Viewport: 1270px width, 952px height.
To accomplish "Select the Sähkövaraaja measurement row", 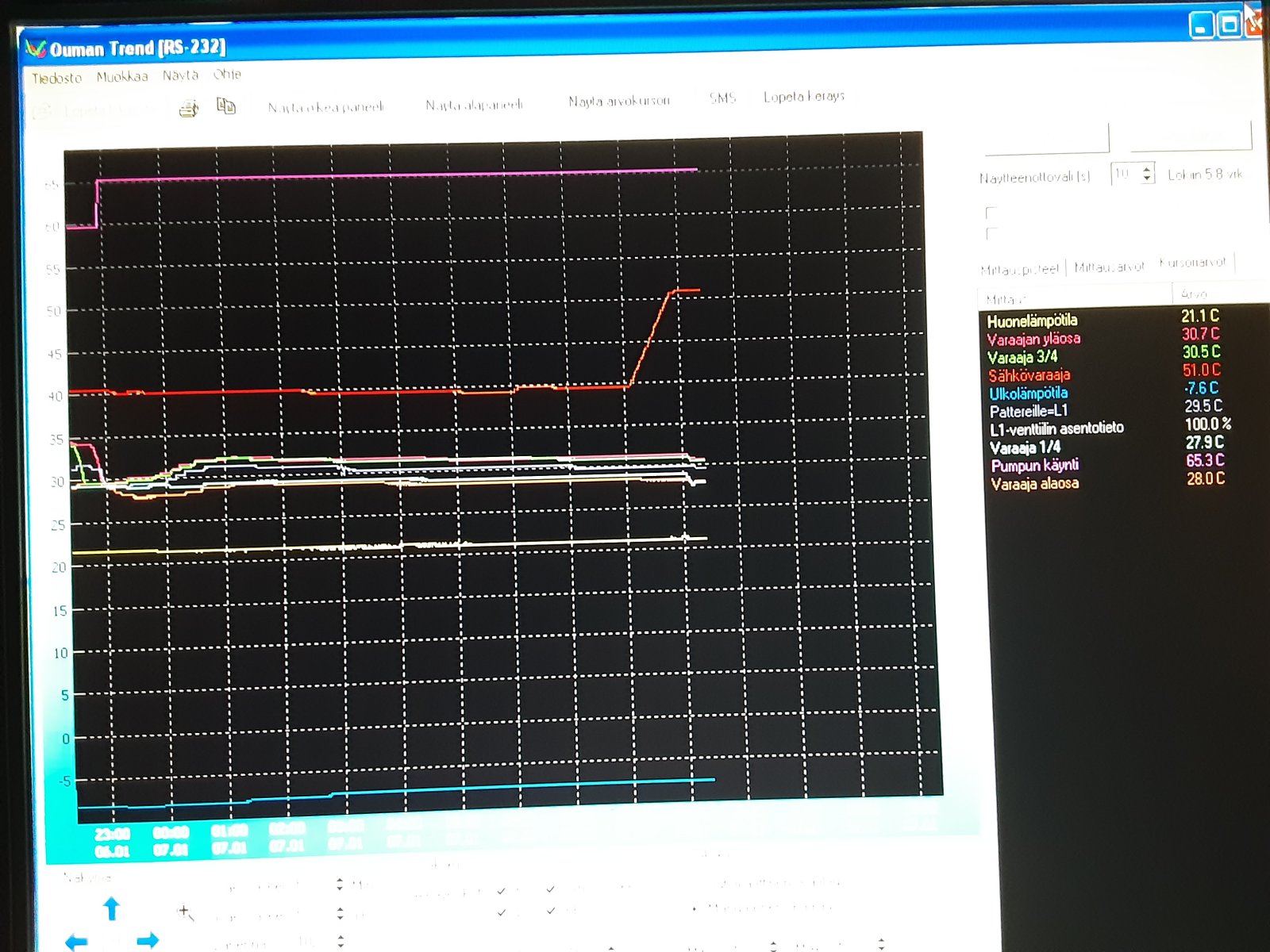I will point(1029,375).
